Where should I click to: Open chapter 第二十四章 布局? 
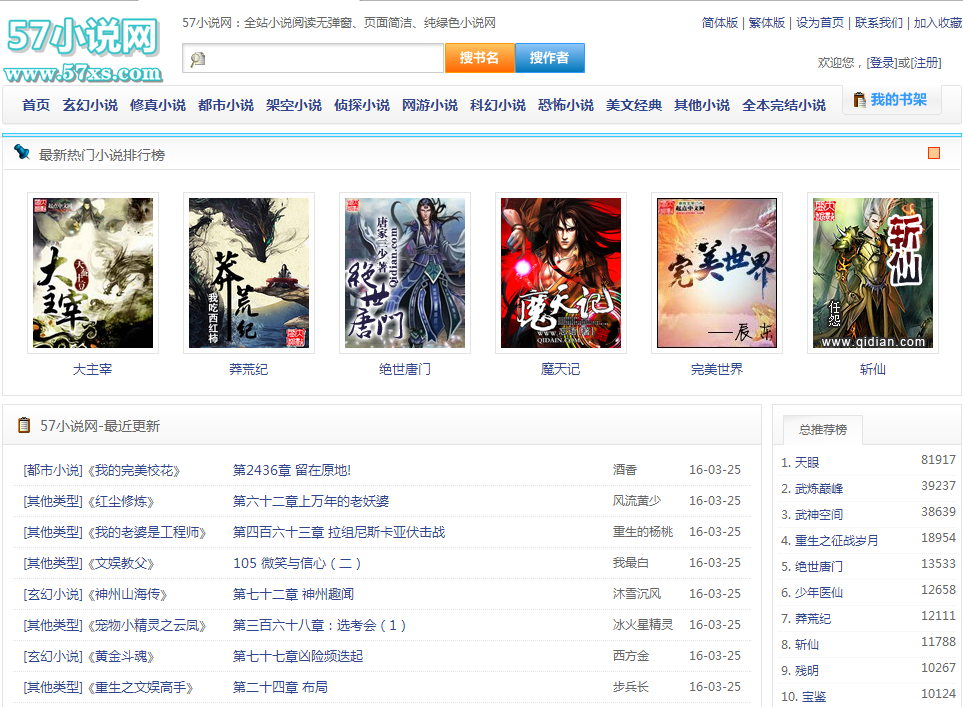pos(280,687)
